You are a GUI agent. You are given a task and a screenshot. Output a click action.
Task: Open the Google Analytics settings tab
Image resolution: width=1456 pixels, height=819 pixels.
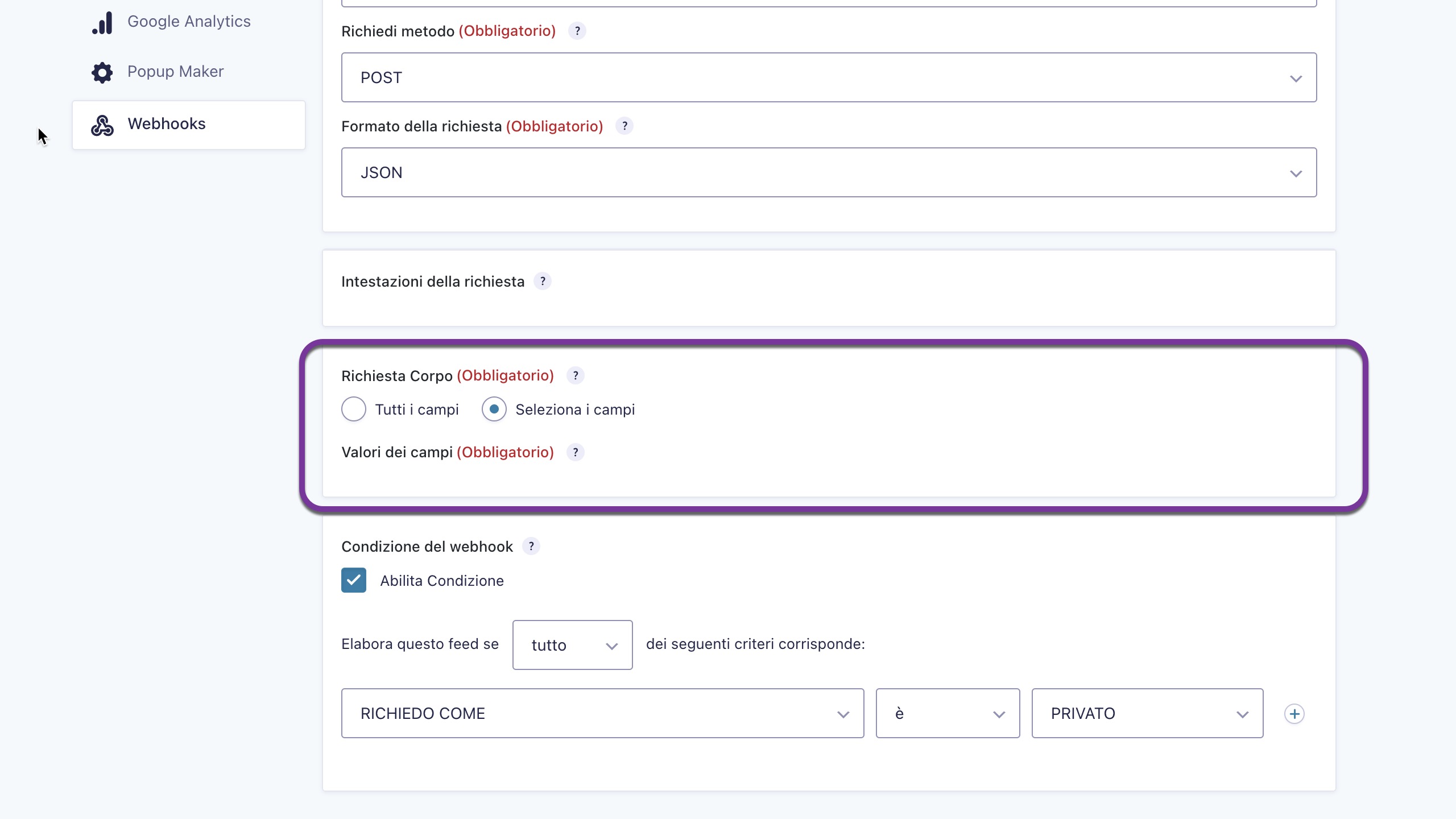[x=189, y=22]
